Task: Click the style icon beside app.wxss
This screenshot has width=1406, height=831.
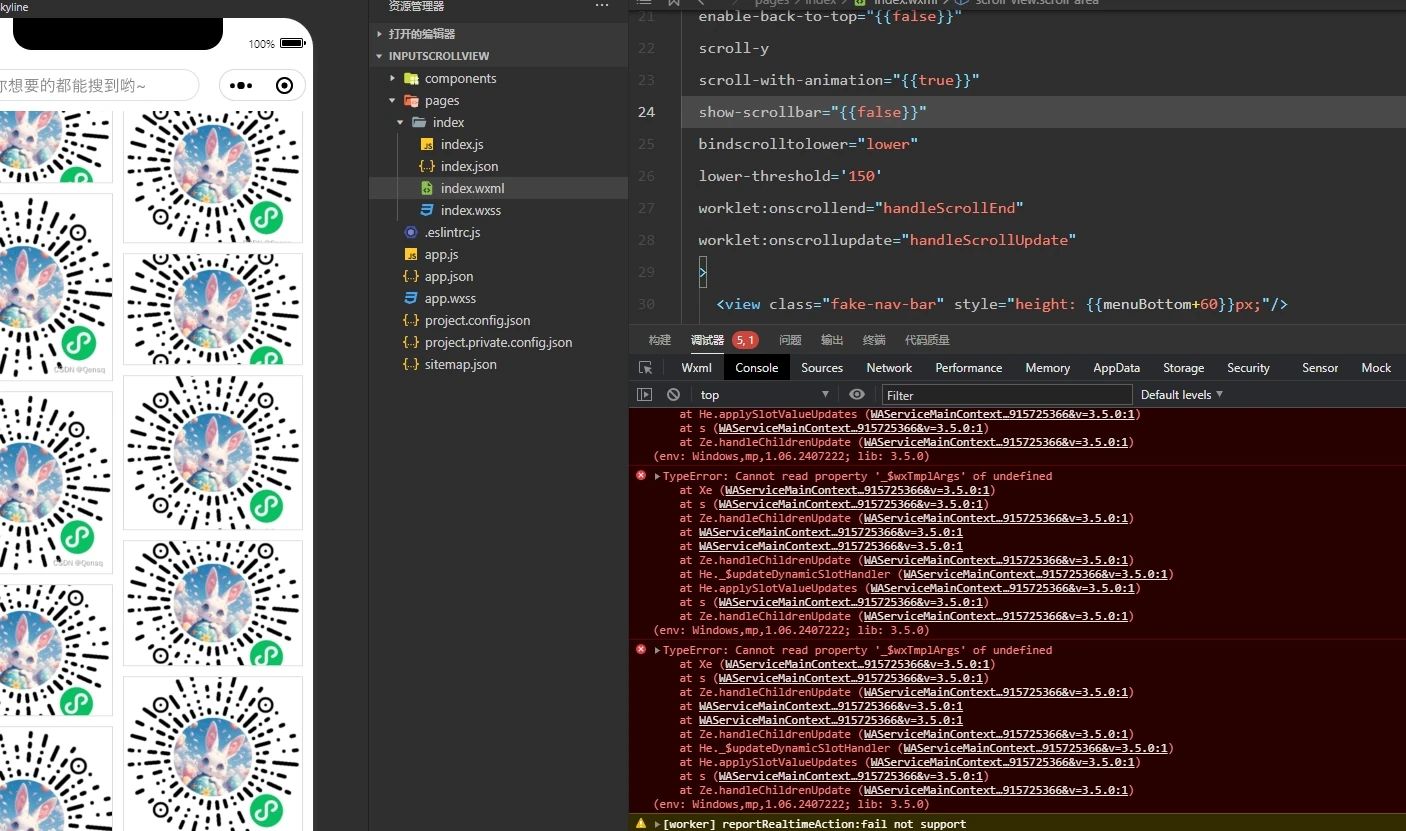Action: point(411,299)
